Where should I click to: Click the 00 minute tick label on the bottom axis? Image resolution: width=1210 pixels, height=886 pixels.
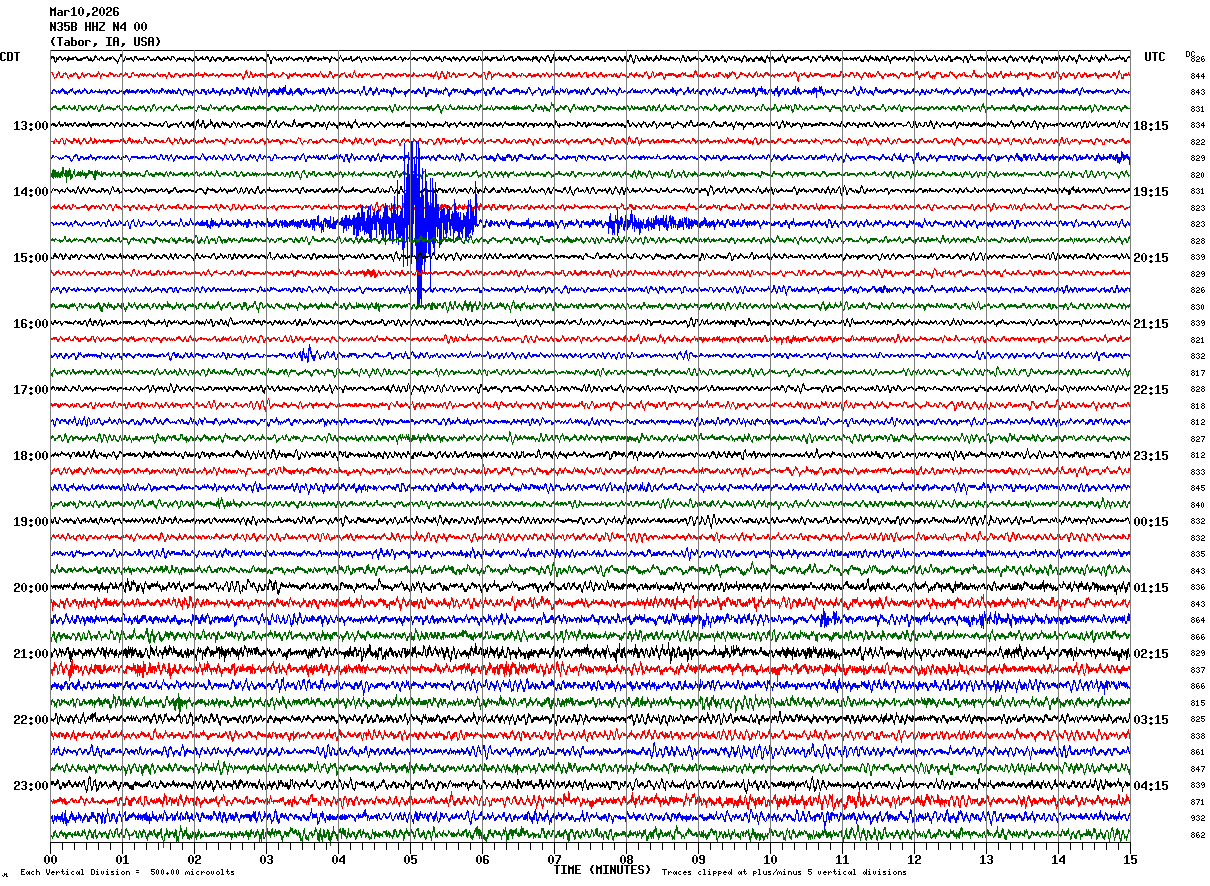tap(50, 859)
